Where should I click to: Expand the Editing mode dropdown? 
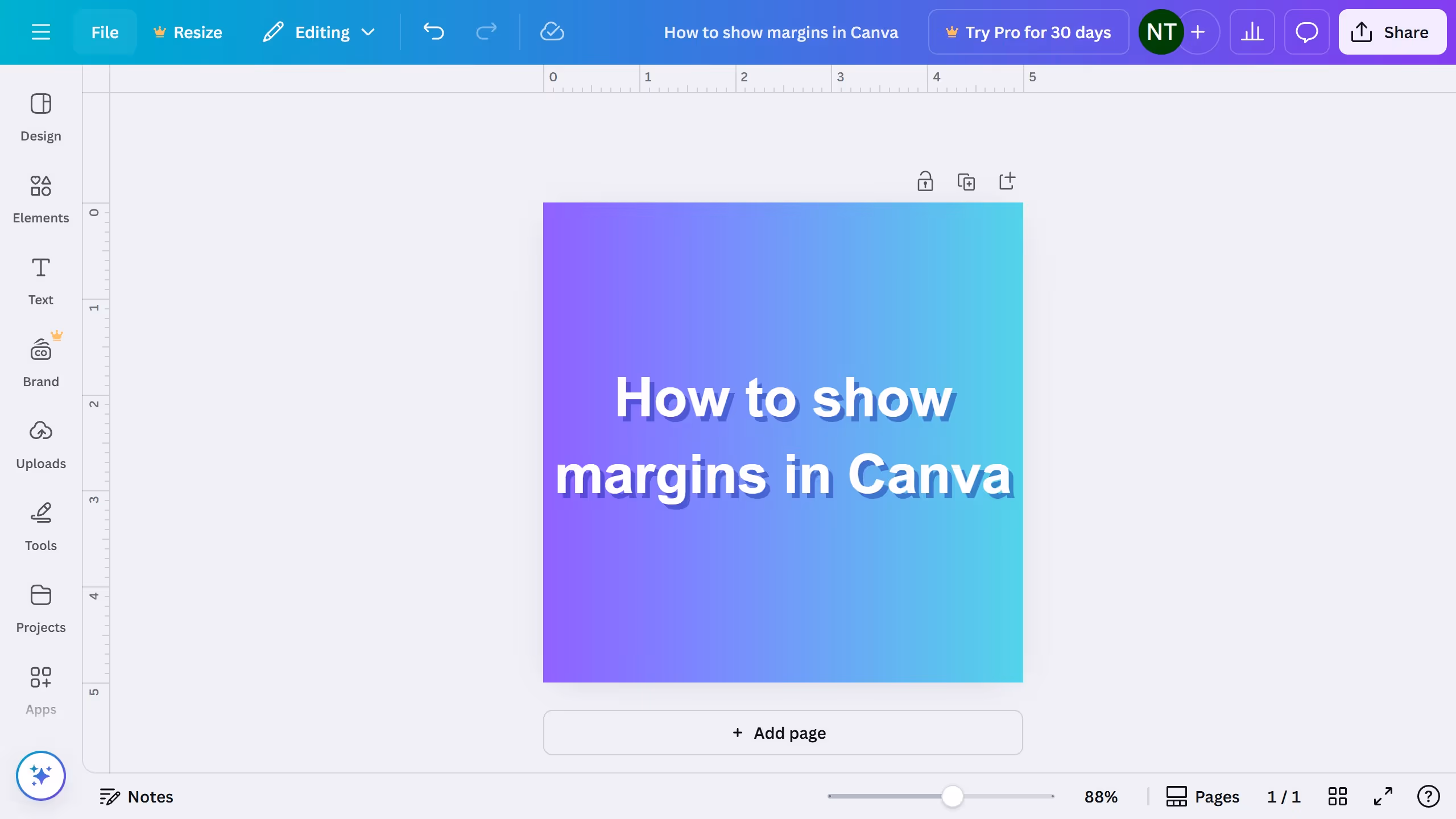pos(319,32)
